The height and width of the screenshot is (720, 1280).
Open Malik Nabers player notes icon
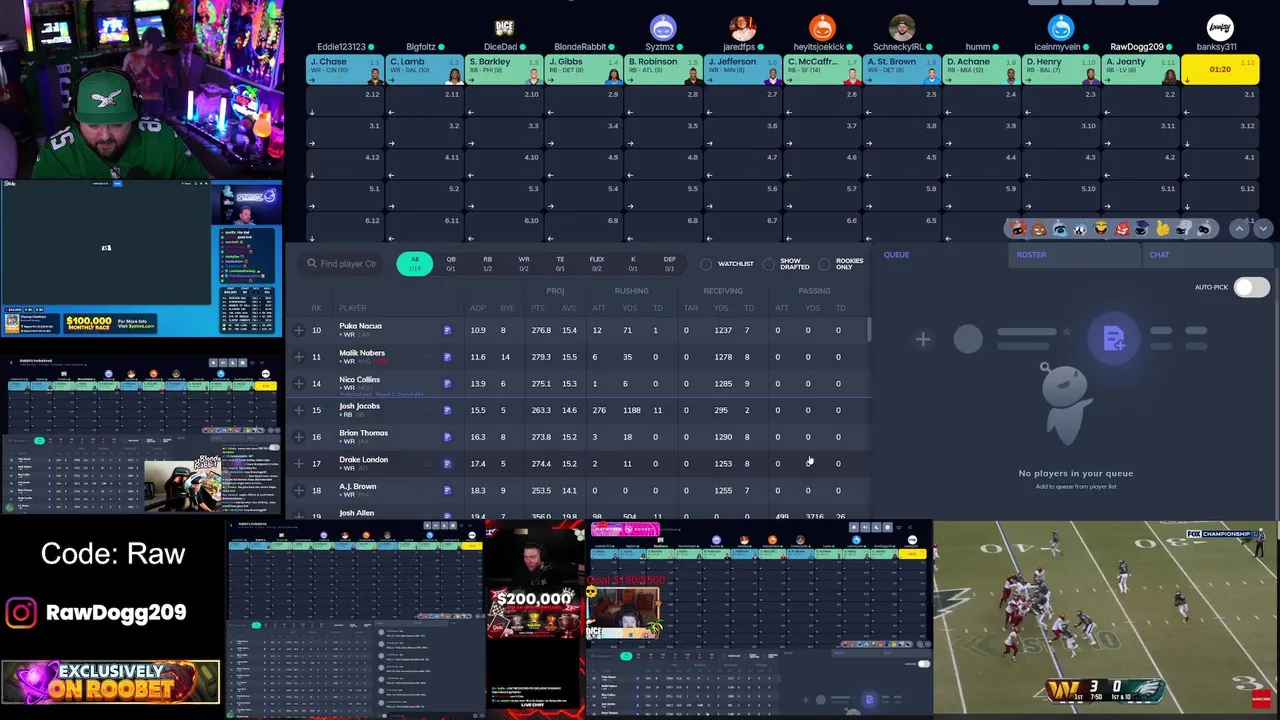tap(447, 357)
